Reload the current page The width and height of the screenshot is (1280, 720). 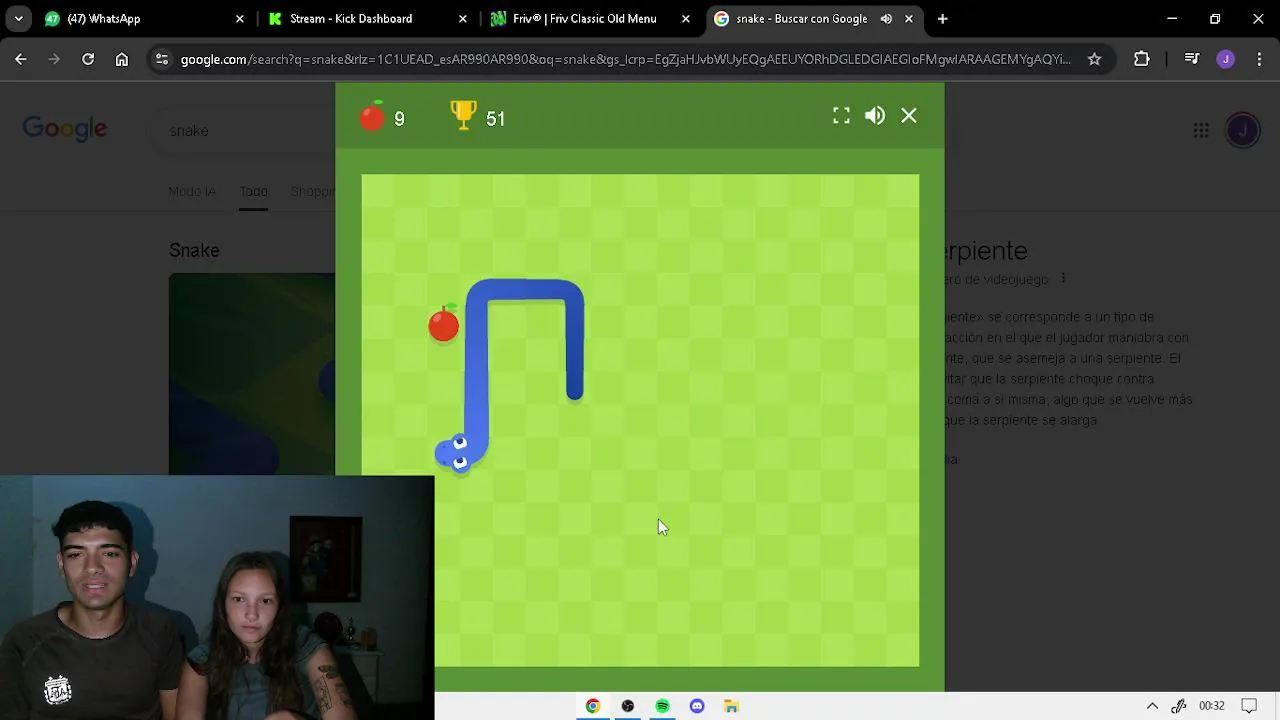(x=88, y=59)
